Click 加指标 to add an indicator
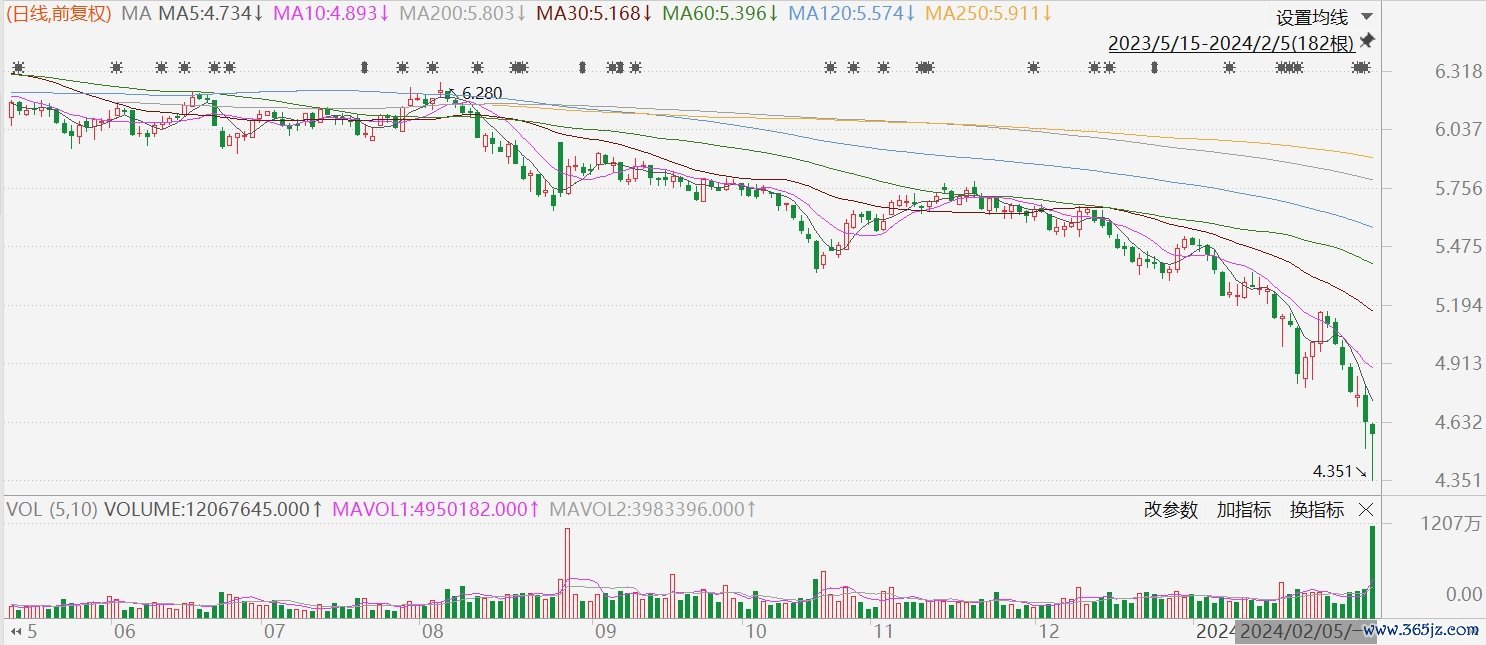1486x645 pixels. [1243, 510]
